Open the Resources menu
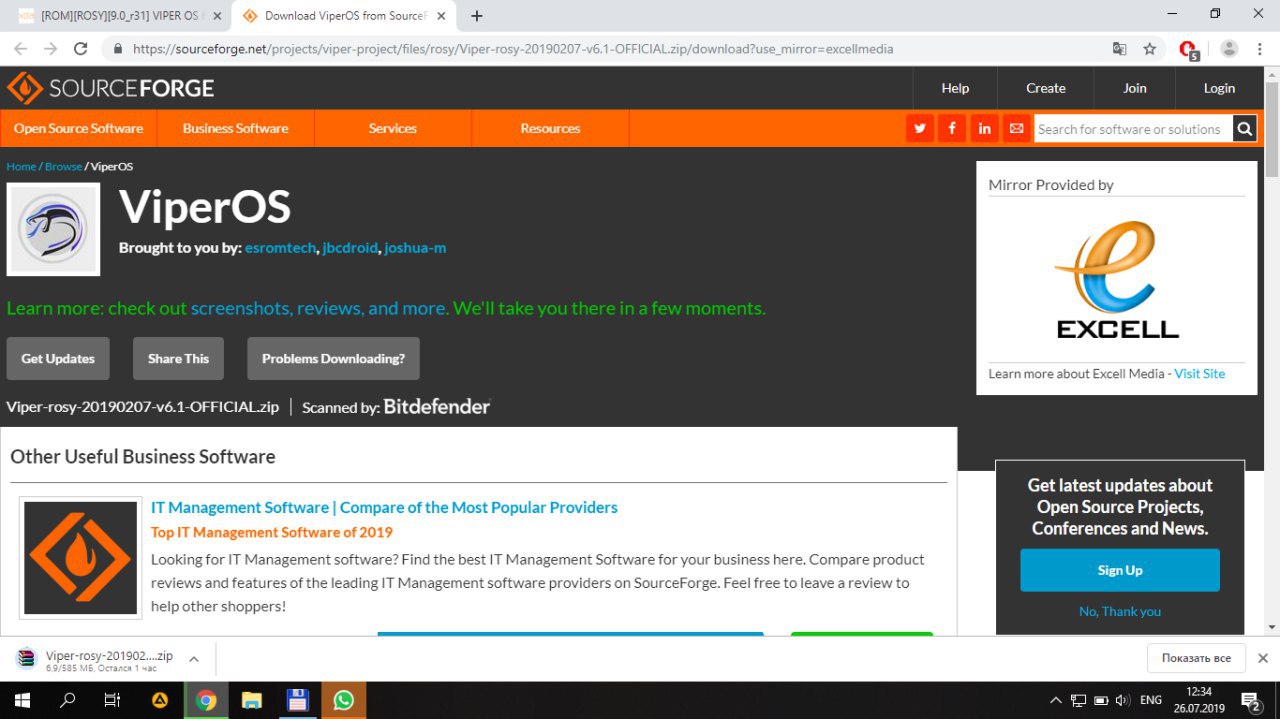The image size is (1280, 719). (x=550, y=128)
